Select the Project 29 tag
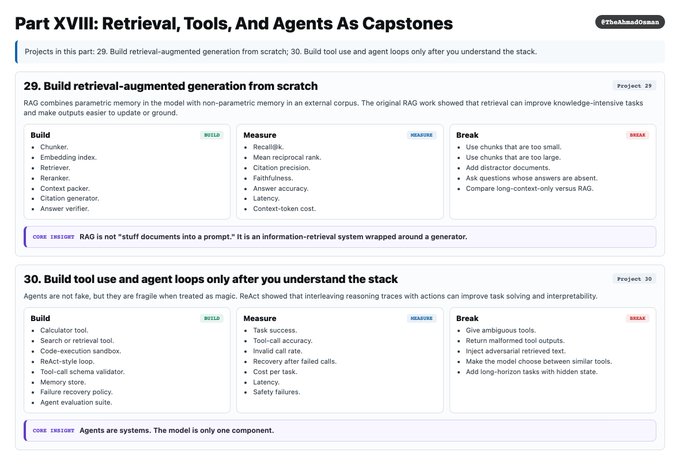The height and width of the screenshot is (464, 680). (634, 86)
